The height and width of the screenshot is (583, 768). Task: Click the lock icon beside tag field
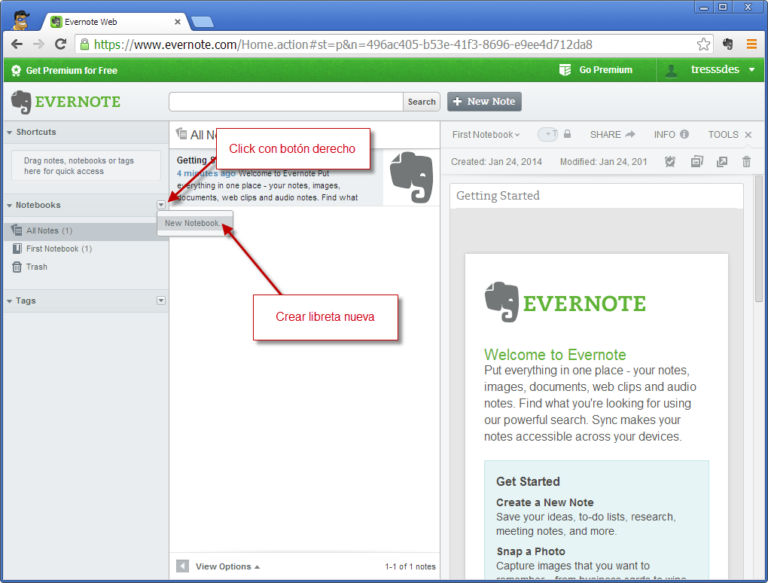(x=567, y=134)
